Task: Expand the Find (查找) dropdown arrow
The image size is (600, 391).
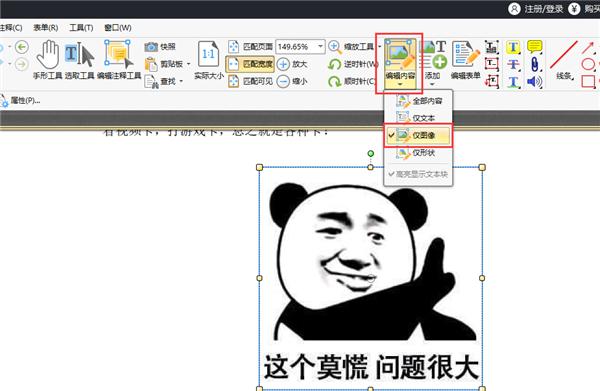Action: click(181, 81)
